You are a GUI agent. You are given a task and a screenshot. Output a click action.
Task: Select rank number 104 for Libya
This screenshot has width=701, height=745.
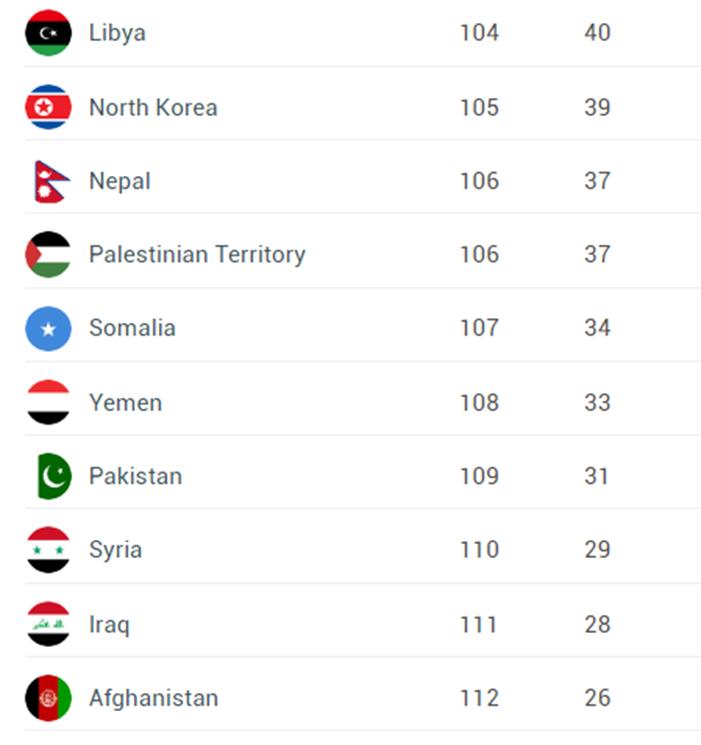480,33
